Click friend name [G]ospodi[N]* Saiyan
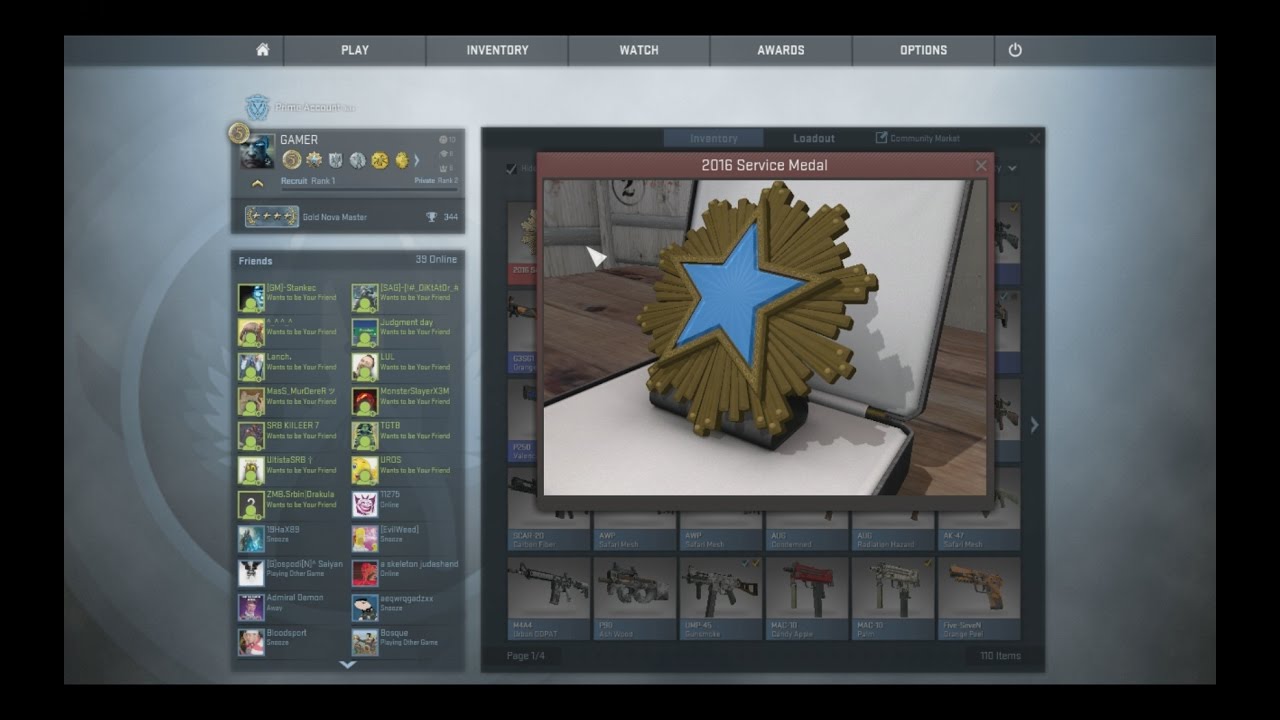 click(305, 564)
